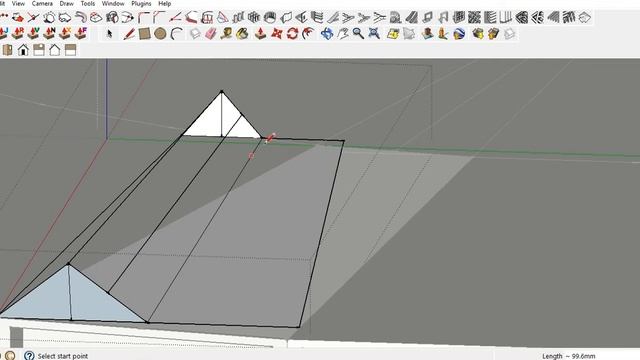Click the 'Length ~ 99.6mm' measurement readout
This screenshot has height=360, width=640.
pos(569,356)
